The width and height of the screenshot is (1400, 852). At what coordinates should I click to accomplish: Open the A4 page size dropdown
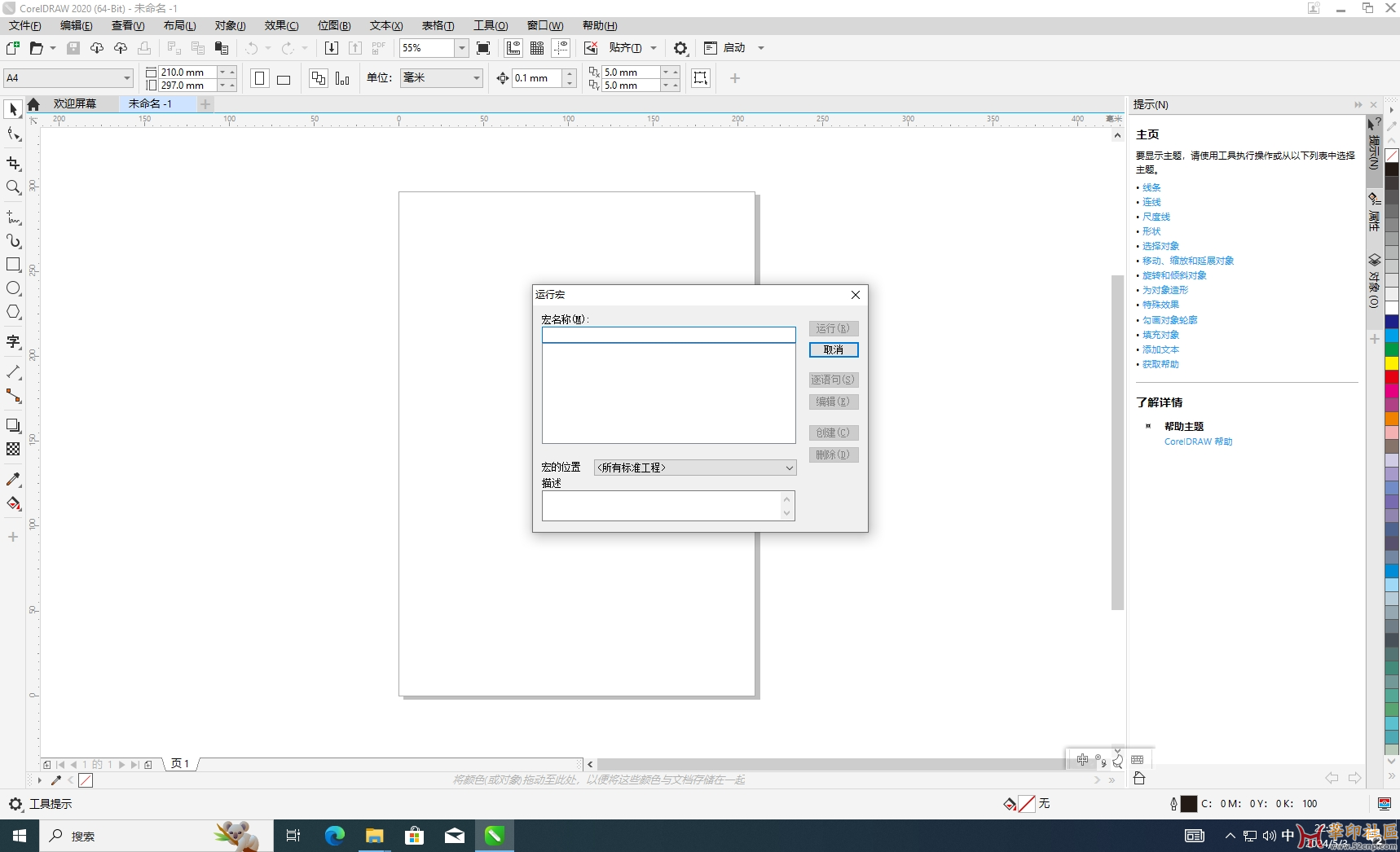pyautogui.click(x=127, y=78)
